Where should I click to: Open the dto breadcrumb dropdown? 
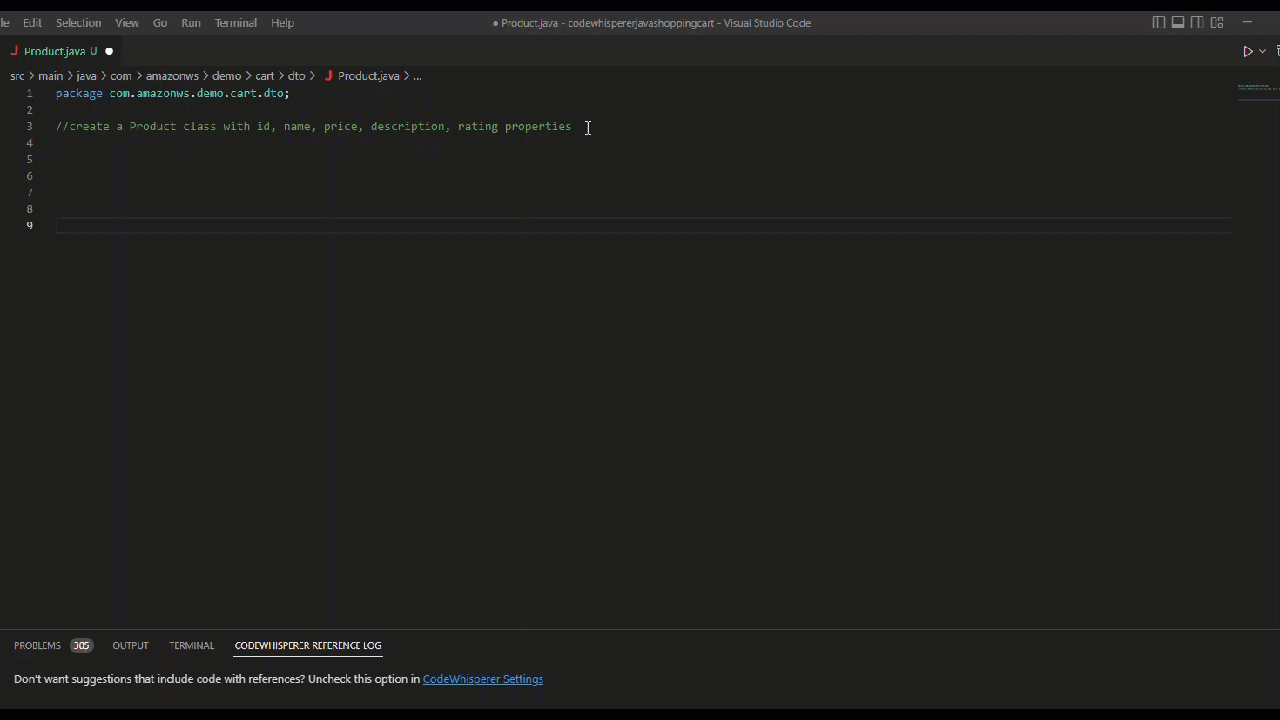296,75
